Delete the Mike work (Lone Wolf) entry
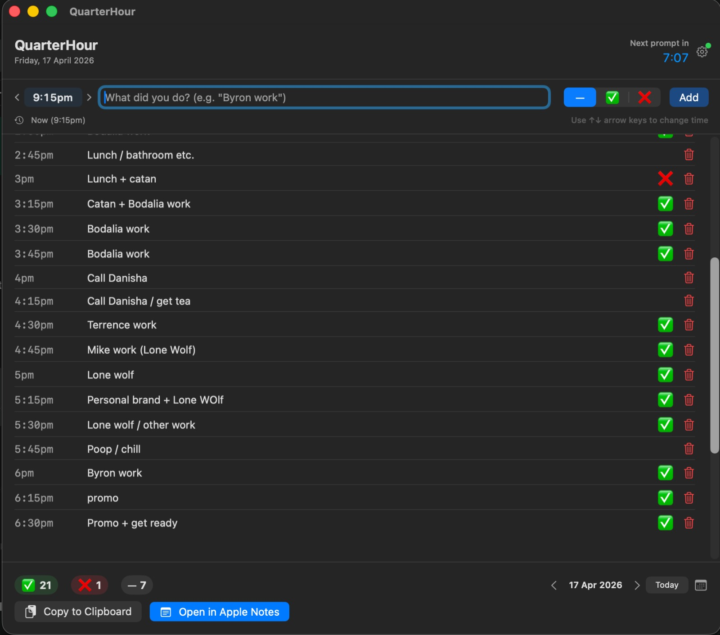This screenshot has height=635, width=720. click(689, 350)
